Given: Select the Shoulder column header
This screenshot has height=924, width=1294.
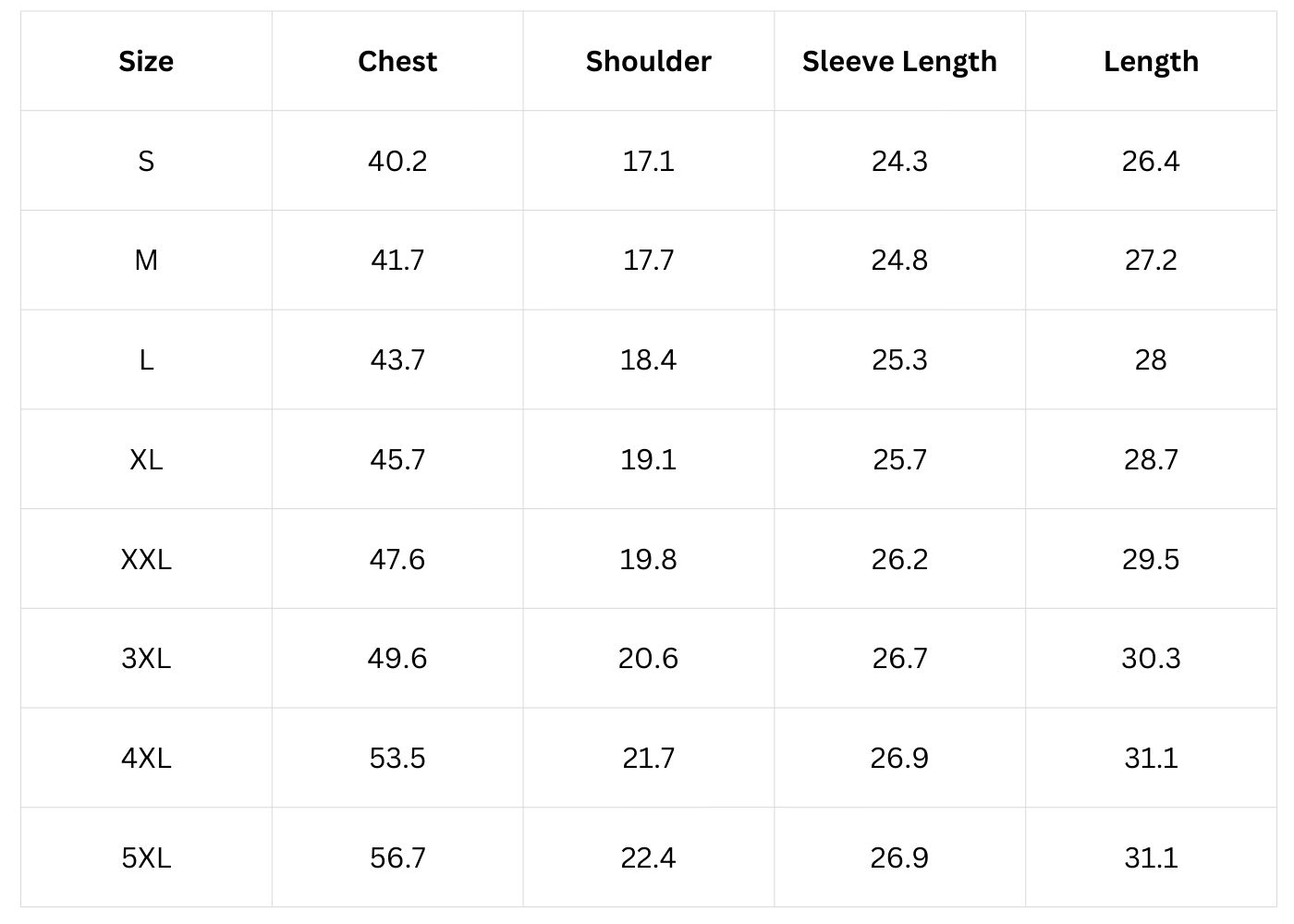Looking at the screenshot, I should tap(648, 61).
